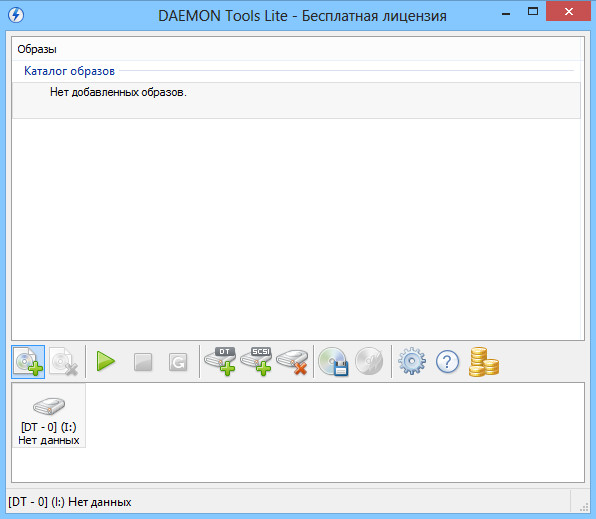Select the [DT - 0] (I:) virtual drive
Image resolution: width=596 pixels, height=519 pixels.
click(x=49, y=415)
